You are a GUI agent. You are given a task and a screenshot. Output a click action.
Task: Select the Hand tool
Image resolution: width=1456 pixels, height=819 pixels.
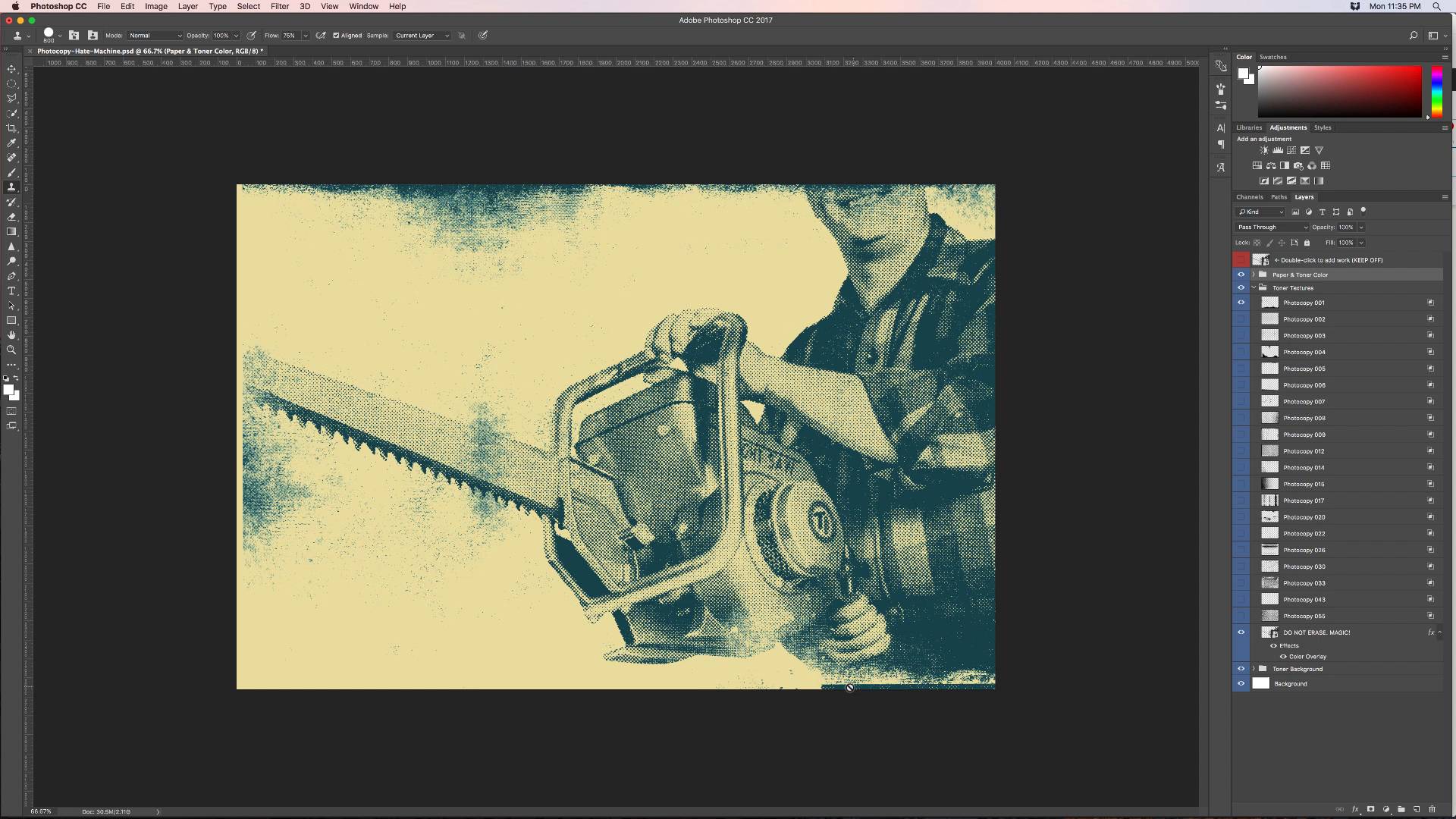click(11, 335)
